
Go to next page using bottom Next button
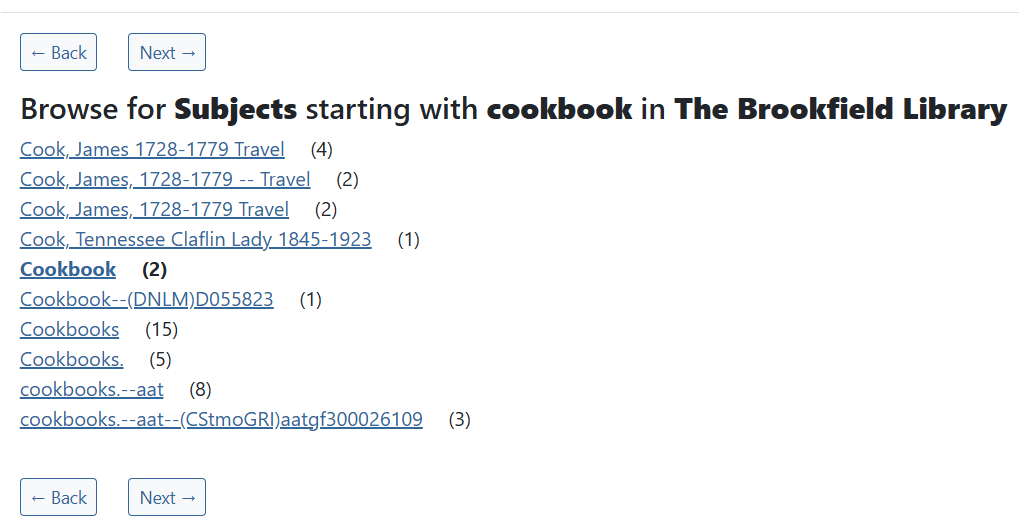(x=166, y=498)
